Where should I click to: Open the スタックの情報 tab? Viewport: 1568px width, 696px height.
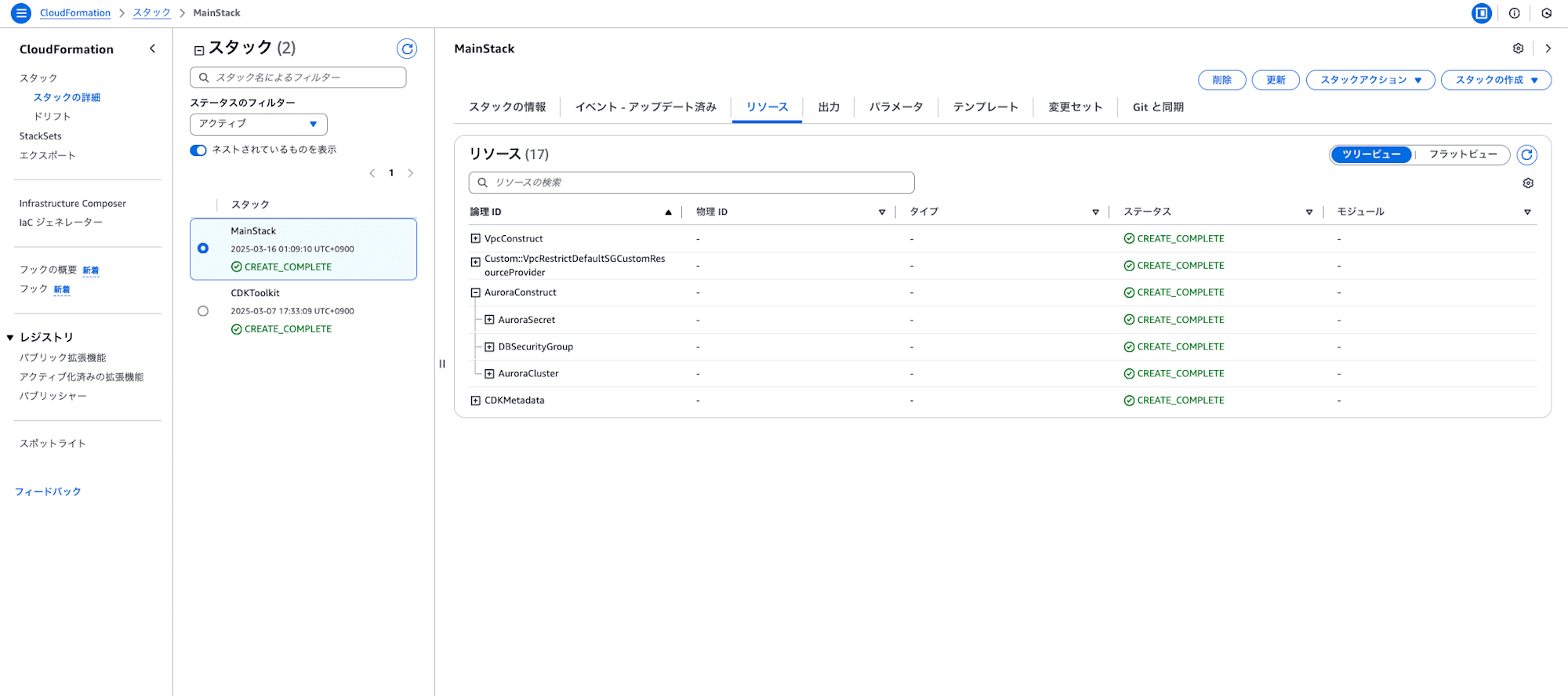click(x=507, y=107)
